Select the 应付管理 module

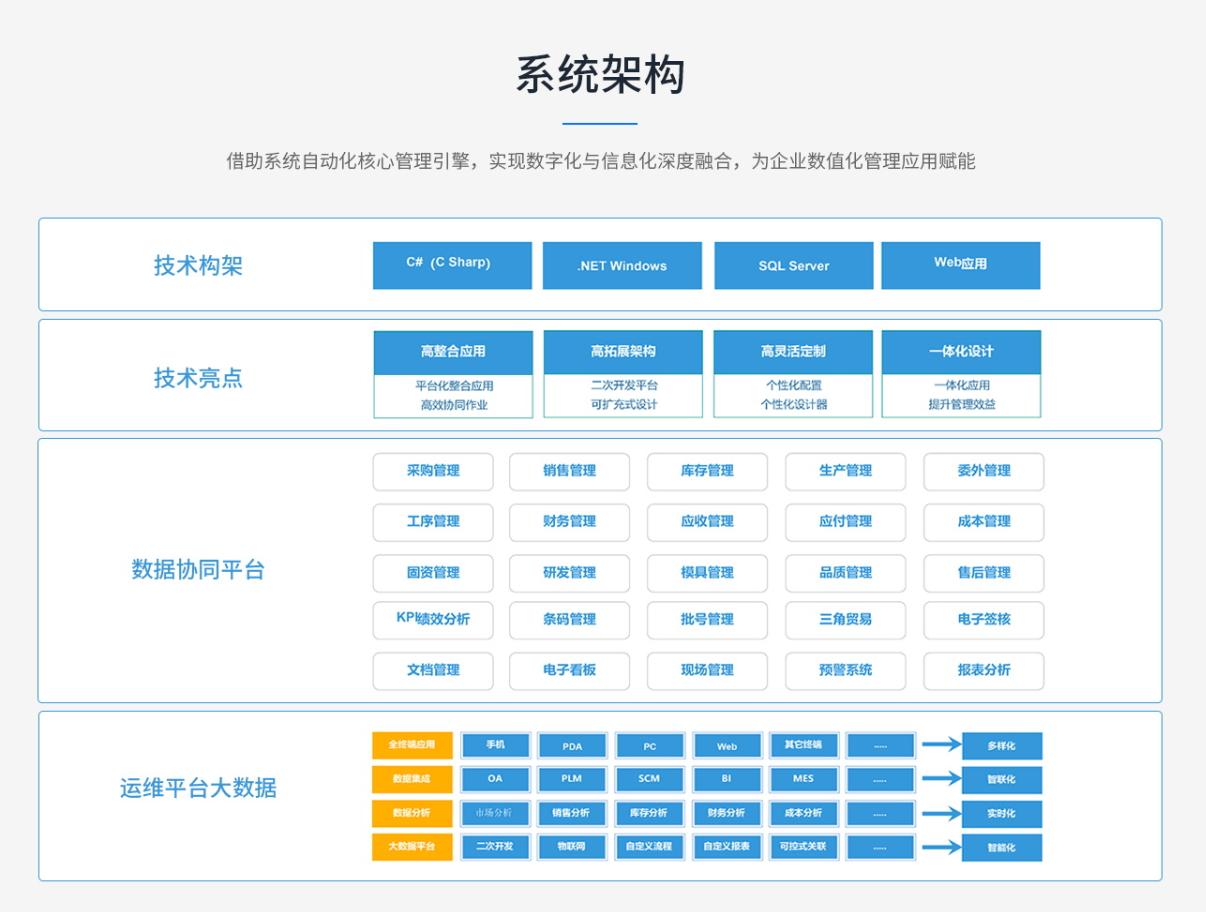(x=846, y=522)
